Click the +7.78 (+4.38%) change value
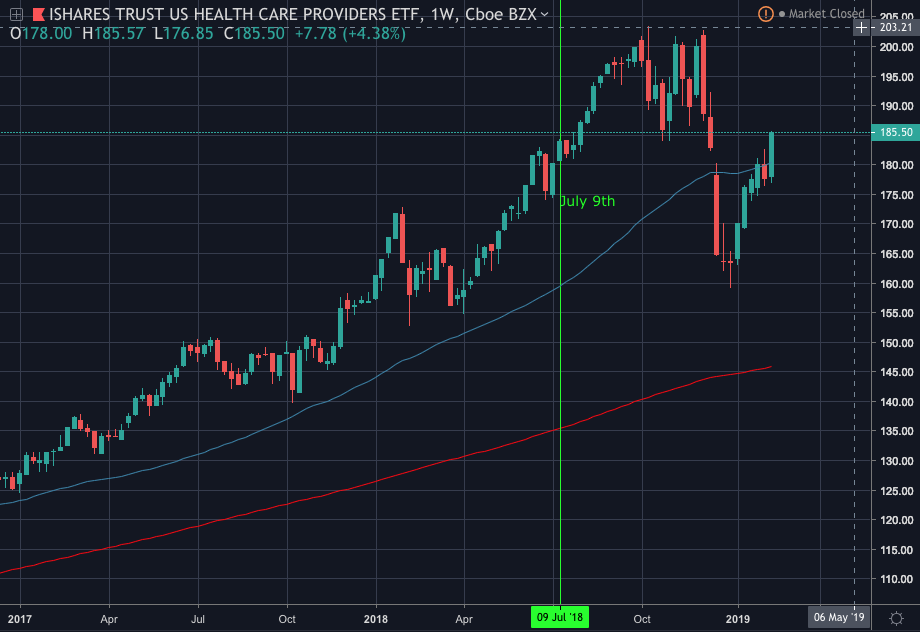This screenshot has width=920, height=632. point(350,33)
